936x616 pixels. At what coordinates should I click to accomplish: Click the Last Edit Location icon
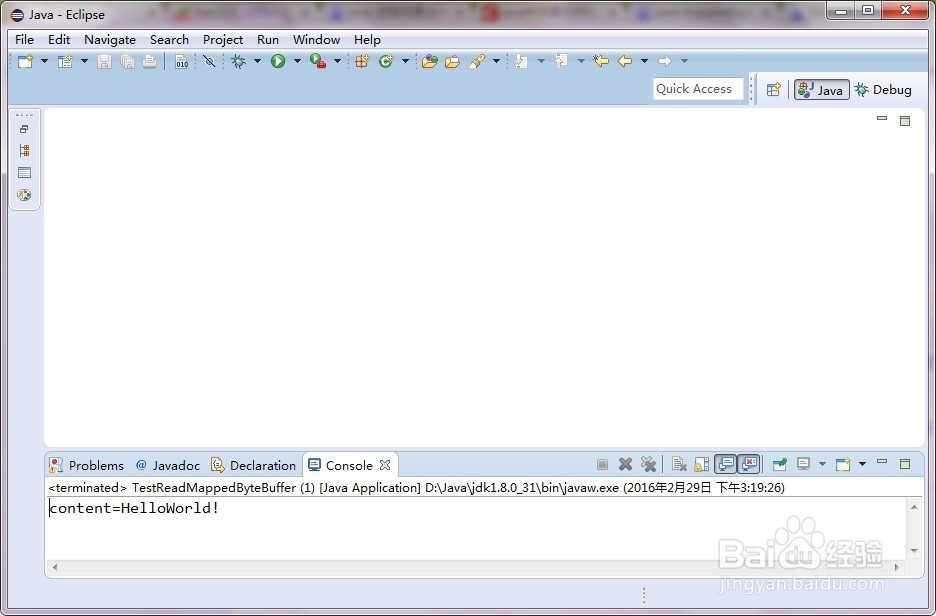[x=601, y=61]
